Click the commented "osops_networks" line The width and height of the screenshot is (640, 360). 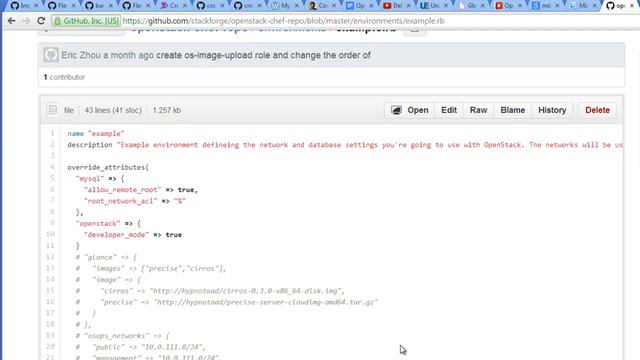click(122, 336)
